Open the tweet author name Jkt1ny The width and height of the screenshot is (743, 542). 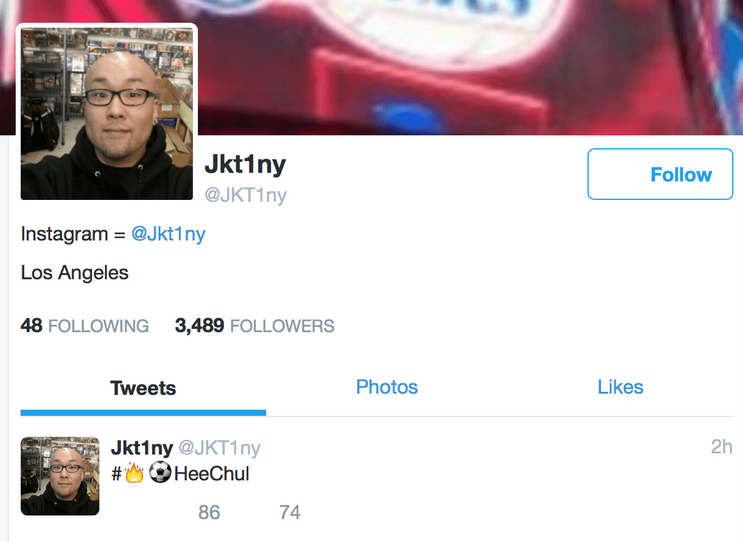pyautogui.click(x=142, y=447)
